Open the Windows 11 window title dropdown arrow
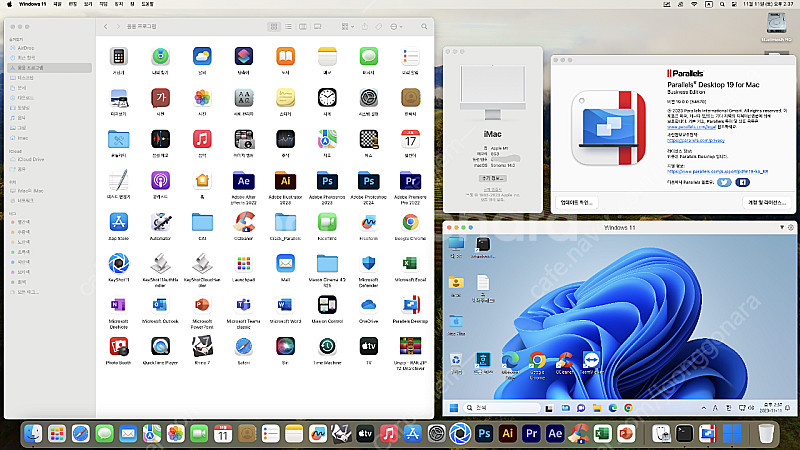 tap(782, 228)
